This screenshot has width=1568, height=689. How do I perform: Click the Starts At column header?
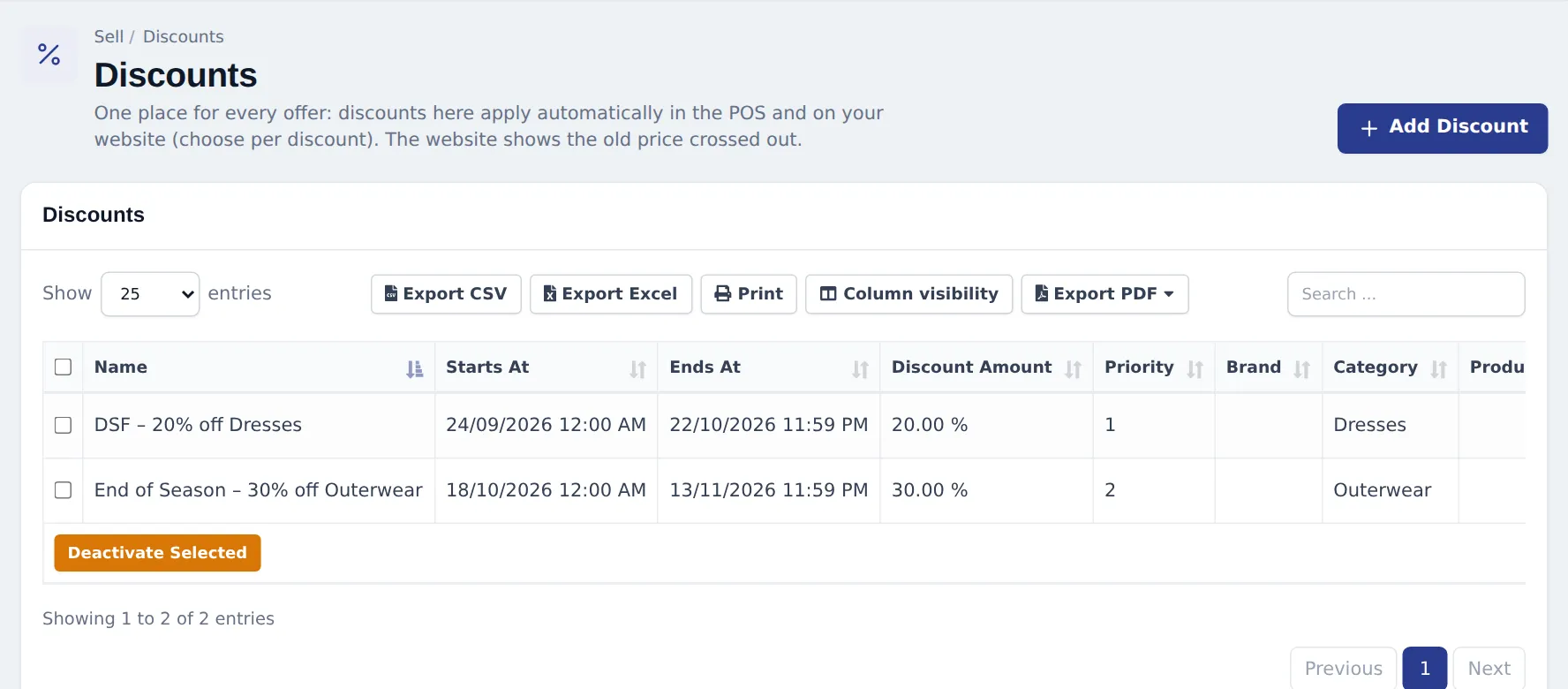(547, 367)
